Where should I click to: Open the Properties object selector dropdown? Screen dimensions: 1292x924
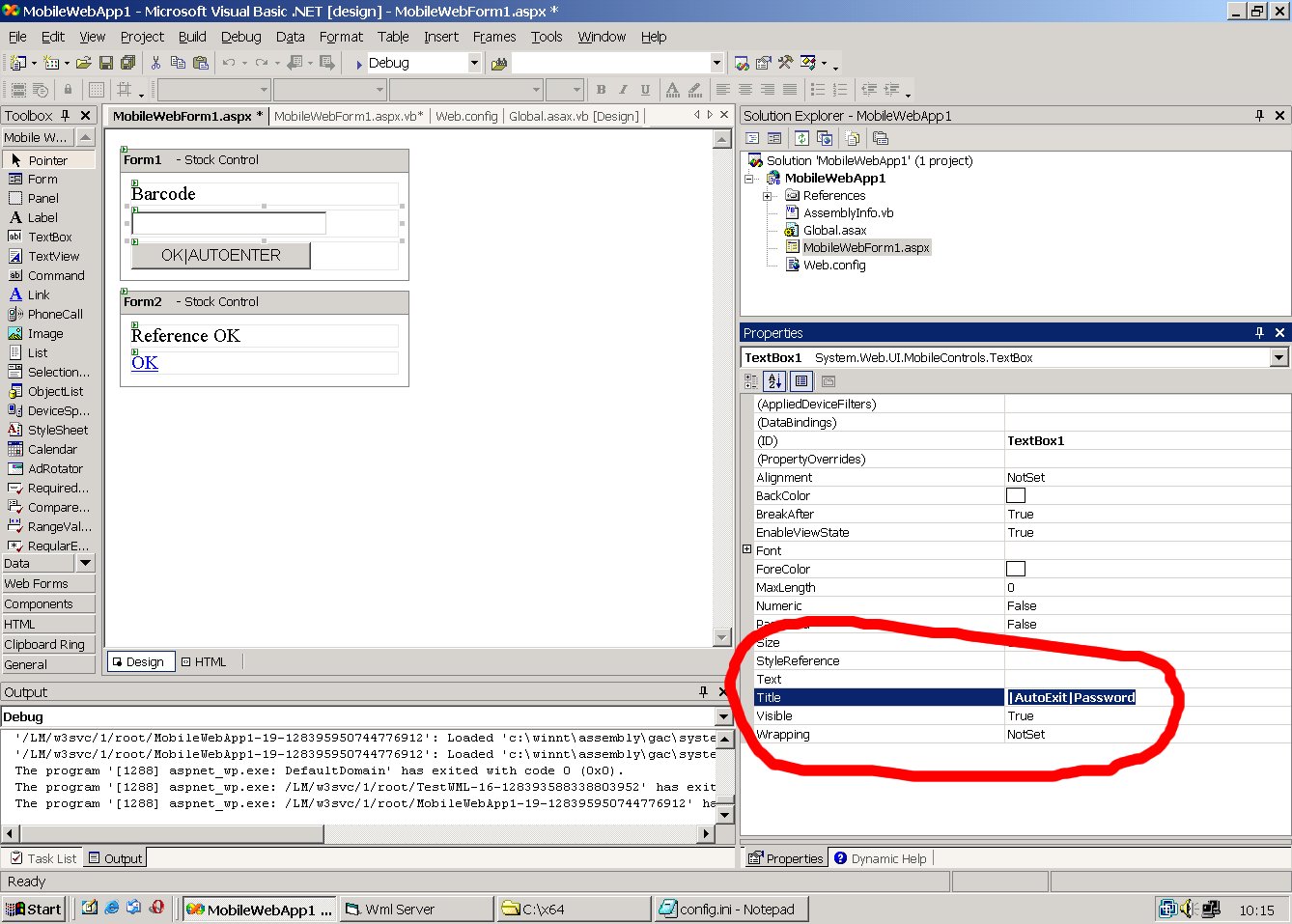click(x=1279, y=357)
